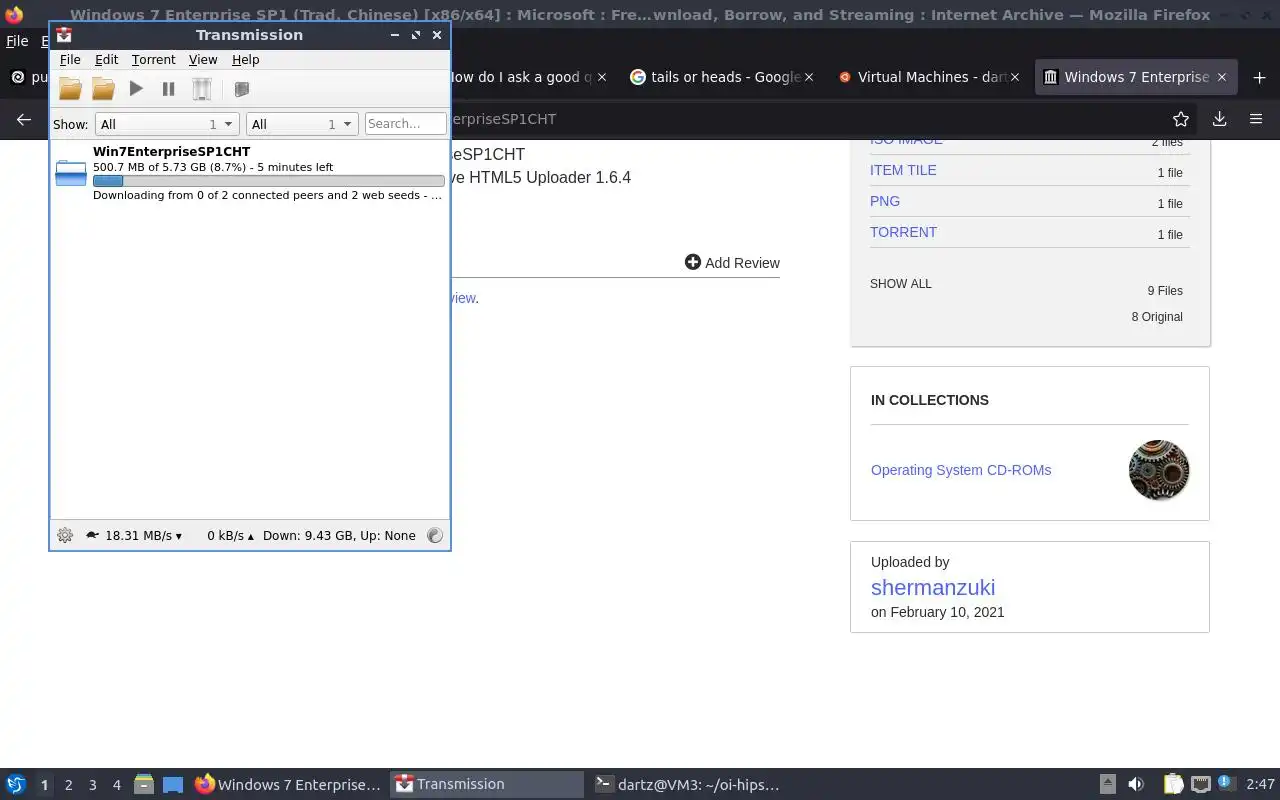Screen dimensions: 1280x800
Task: Click the 'Down: 9.43 GB, Up: None' status text
Action: (339, 535)
